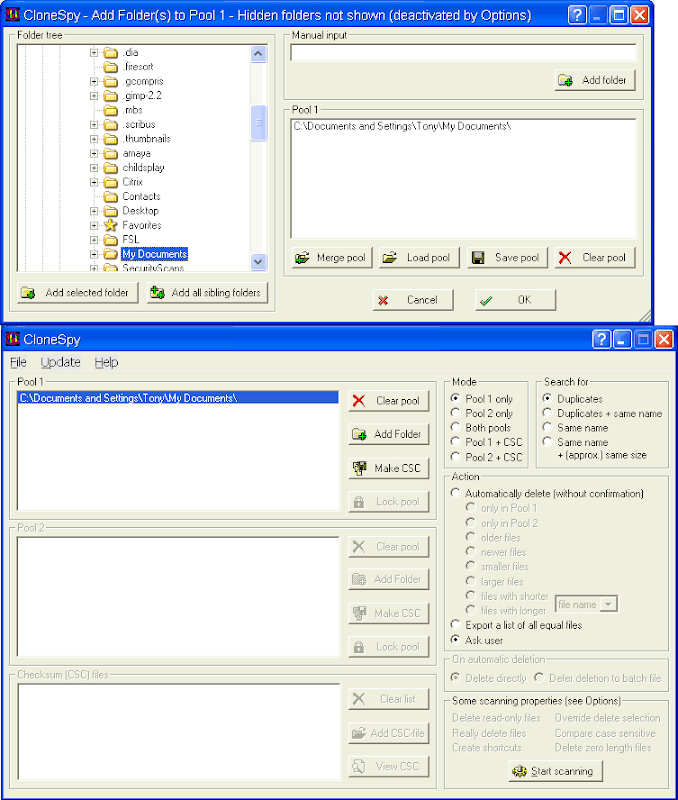This screenshot has width=678, height=800.
Task: Select Pool 2 only mode
Action: click(455, 413)
